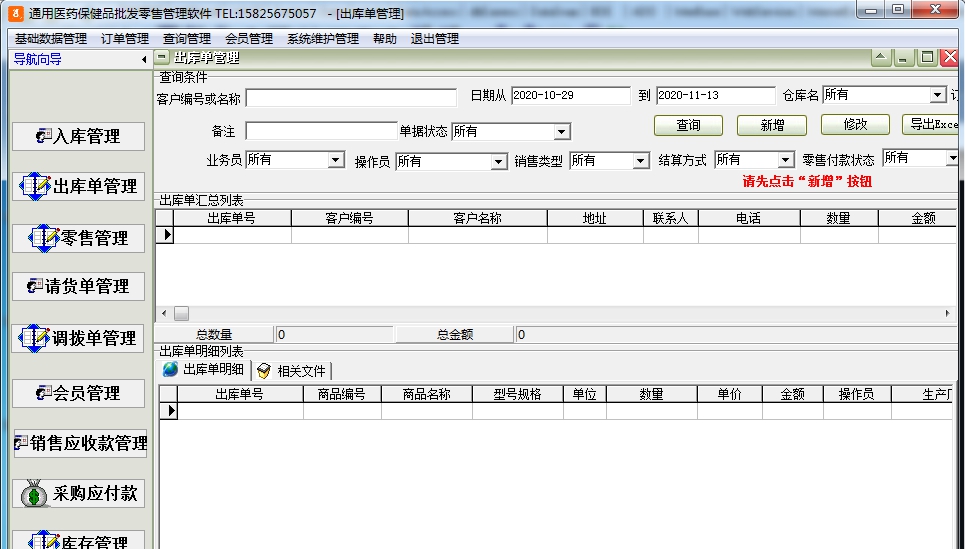Click the 总金额 value field showing 0

[x=736, y=335]
